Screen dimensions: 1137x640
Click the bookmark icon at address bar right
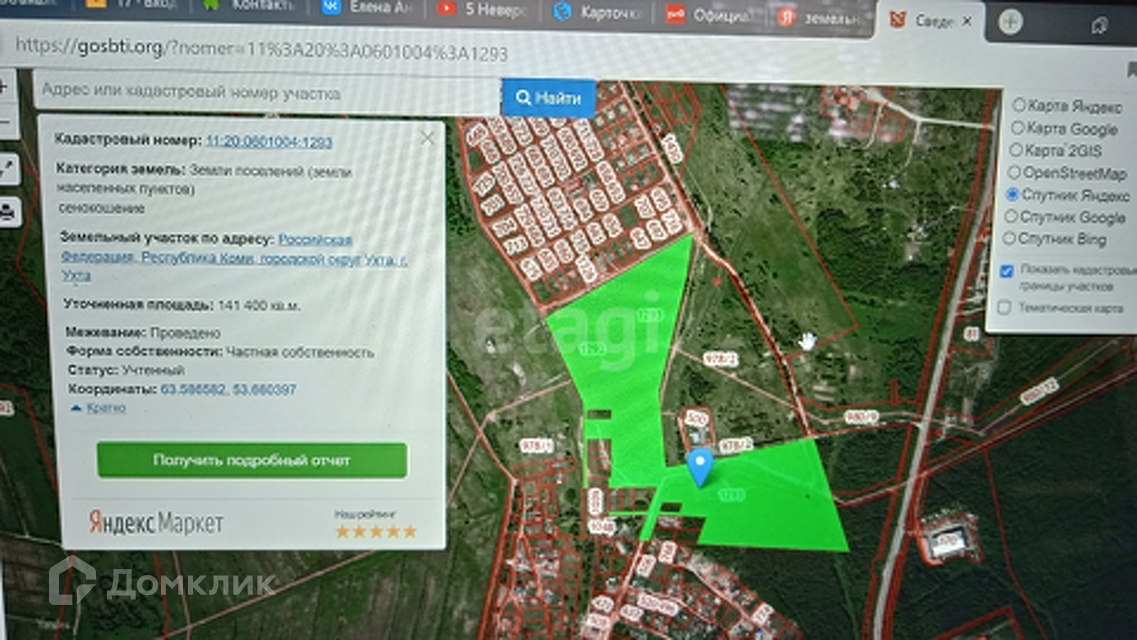1131,70
